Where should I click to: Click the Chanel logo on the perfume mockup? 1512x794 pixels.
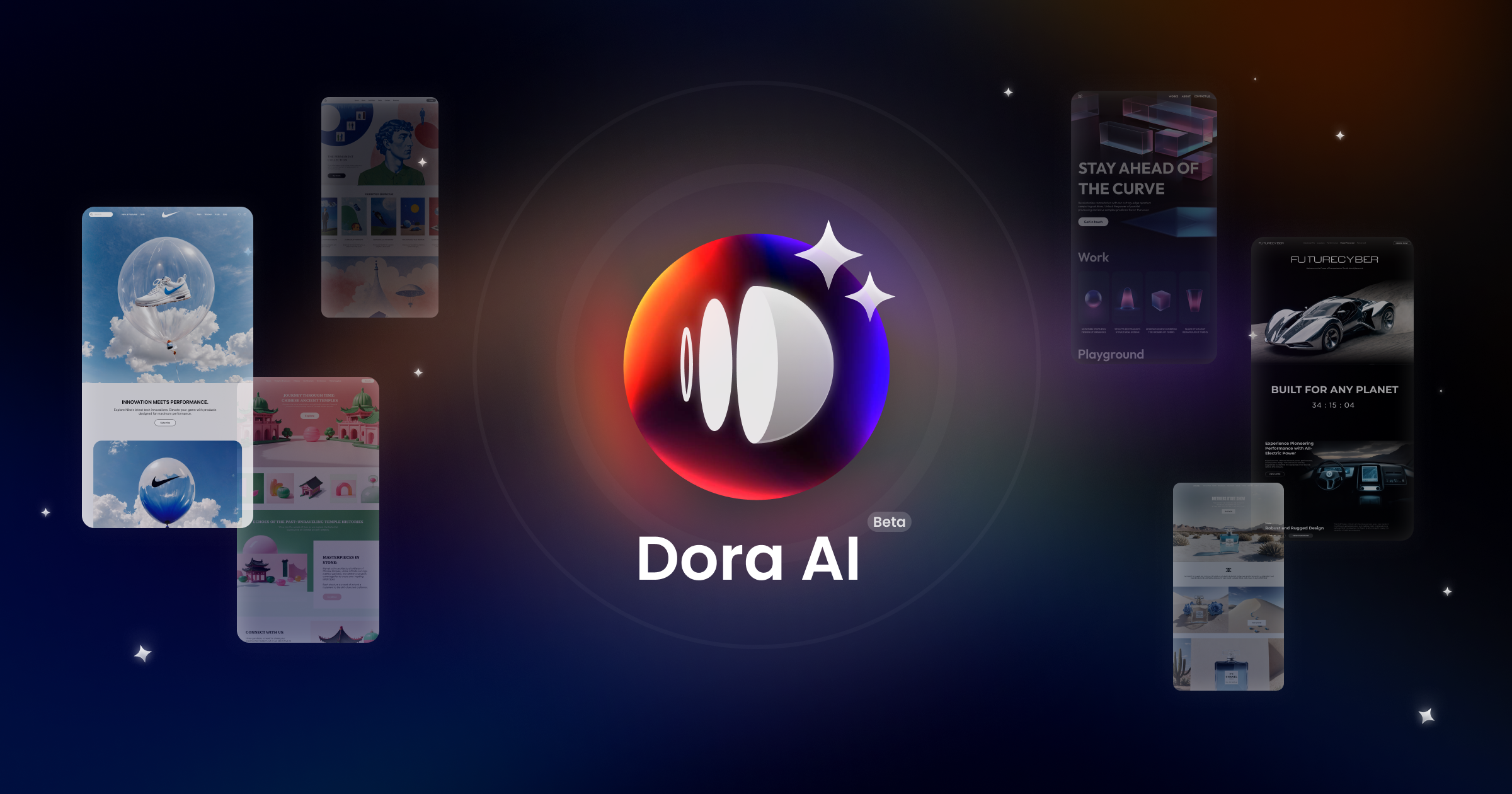click(1228, 570)
